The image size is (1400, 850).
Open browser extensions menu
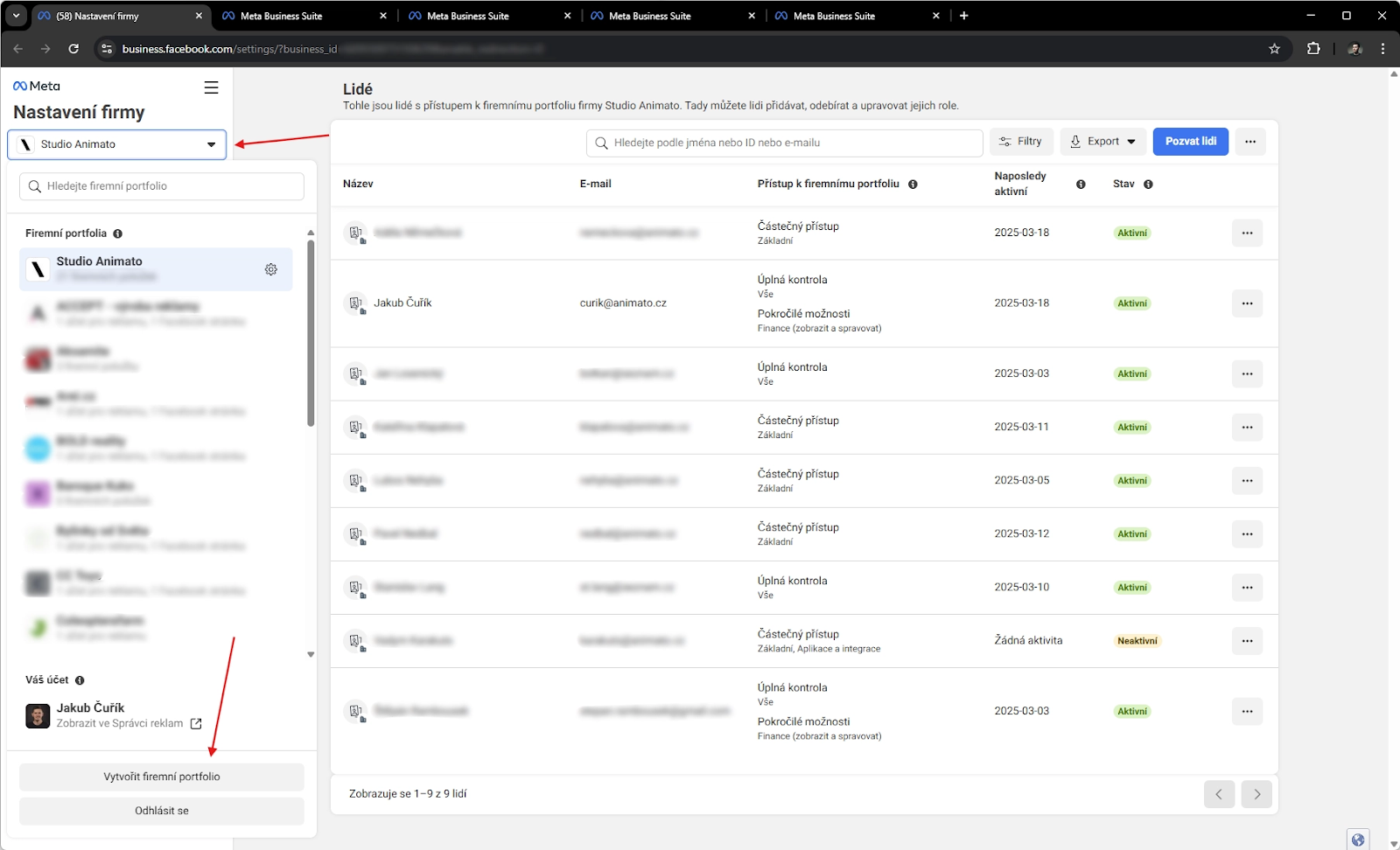point(1313,49)
